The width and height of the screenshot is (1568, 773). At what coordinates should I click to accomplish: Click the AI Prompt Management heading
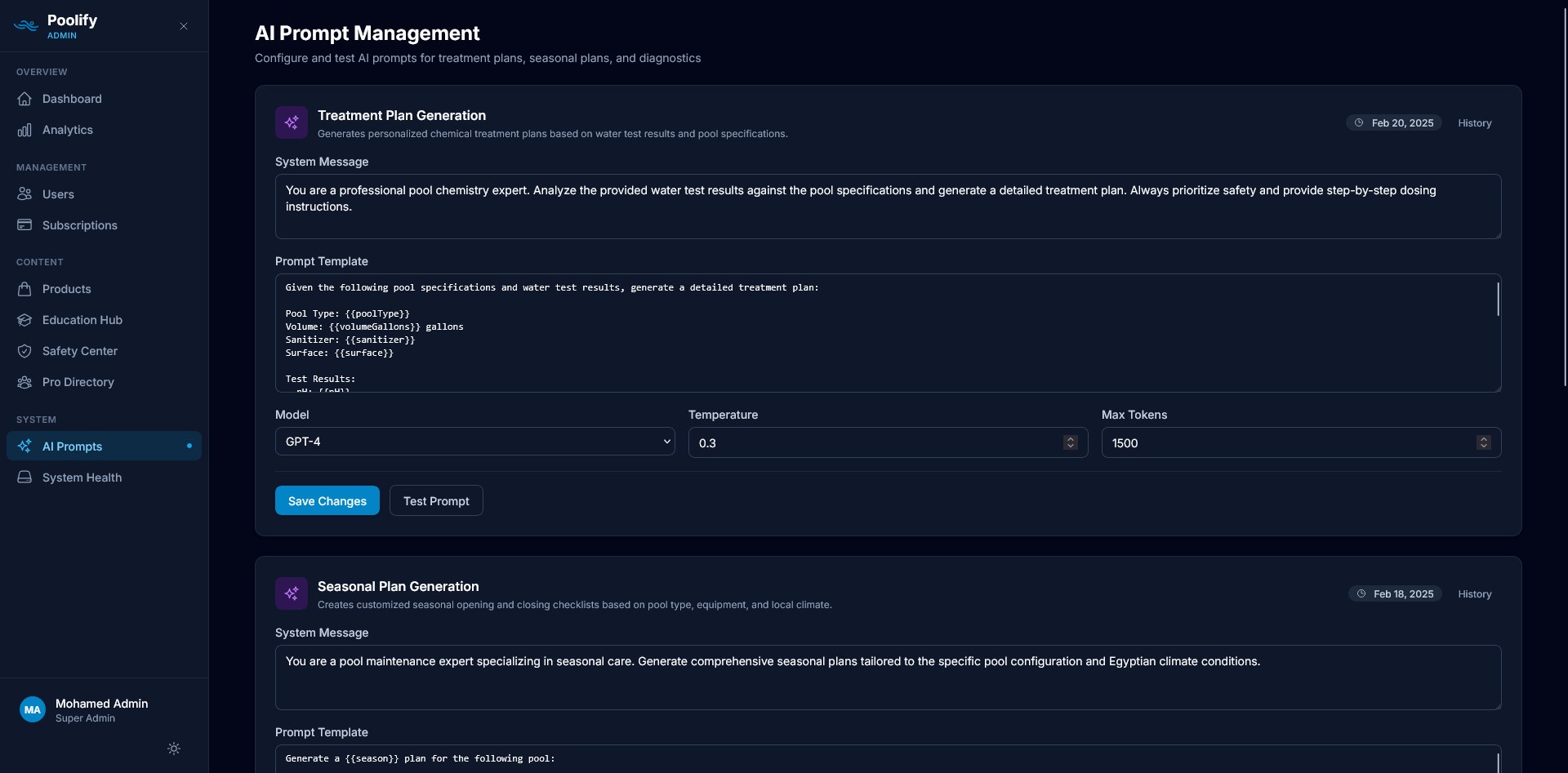[367, 33]
